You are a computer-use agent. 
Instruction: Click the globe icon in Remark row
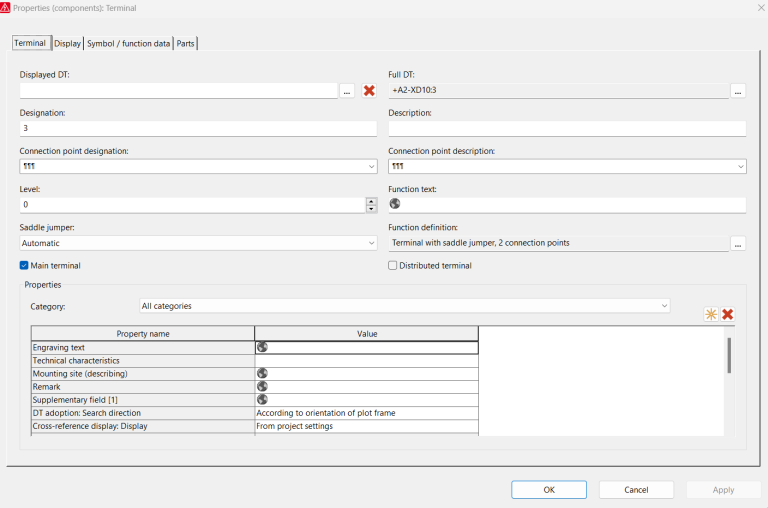pos(263,387)
